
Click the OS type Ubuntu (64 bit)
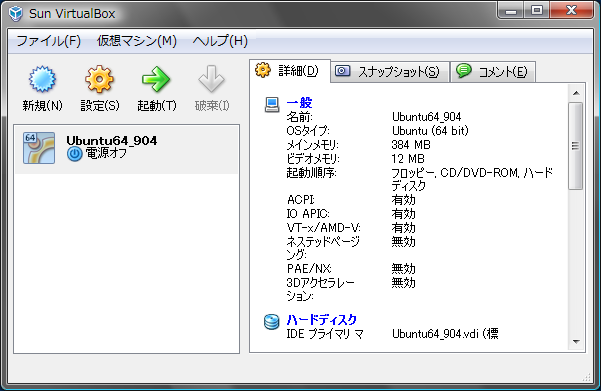coord(430,131)
